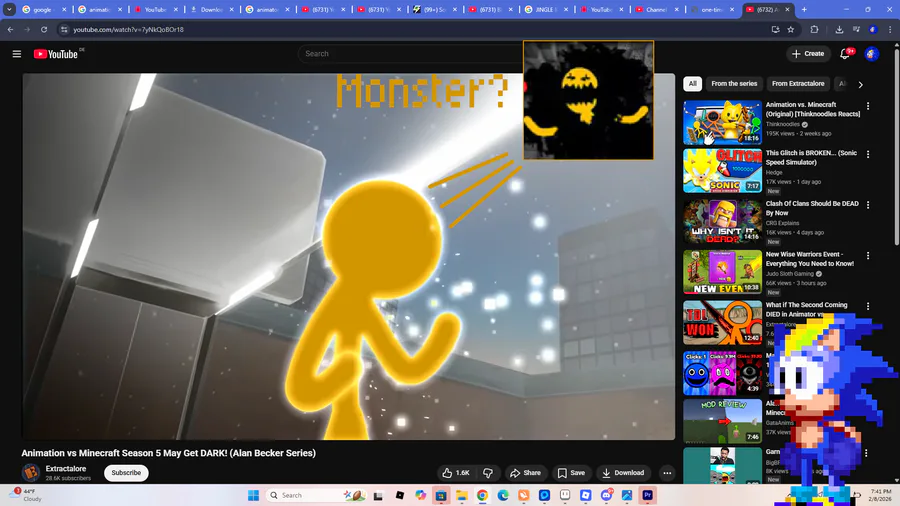This screenshot has width=900, height=506.
Task: Open Discord from taskbar
Action: coord(606,495)
